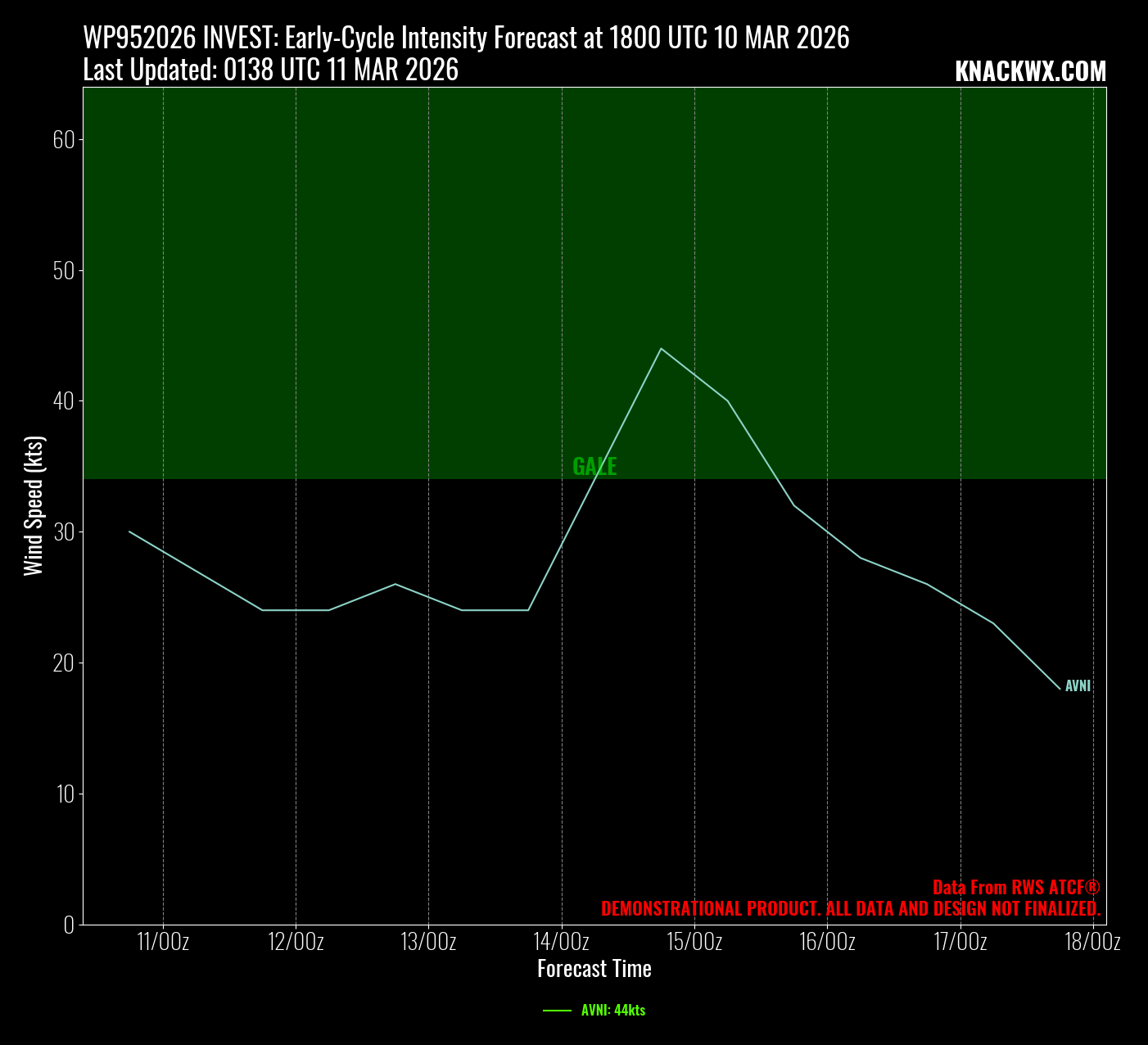Select the 15/00z time axis tick
Viewport: 1148px width, 1045px height.
pos(694,942)
